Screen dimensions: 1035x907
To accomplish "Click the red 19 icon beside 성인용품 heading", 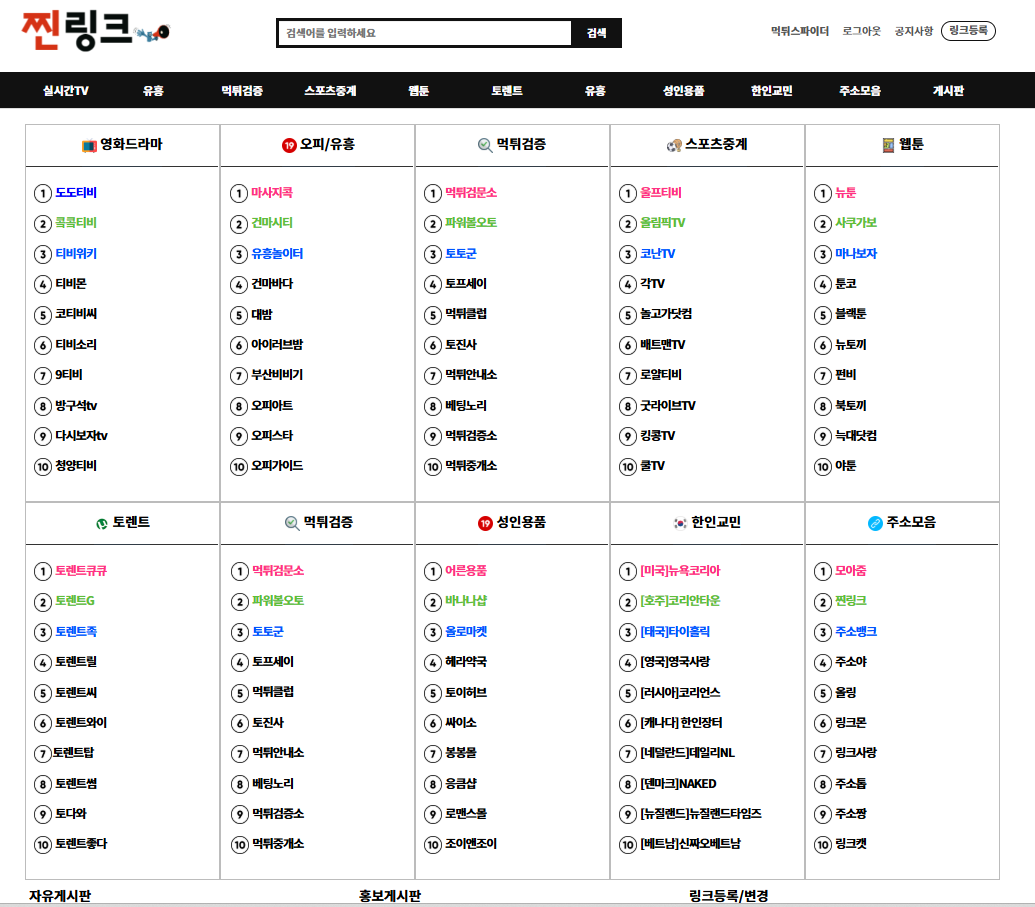I will [x=486, y=523].
